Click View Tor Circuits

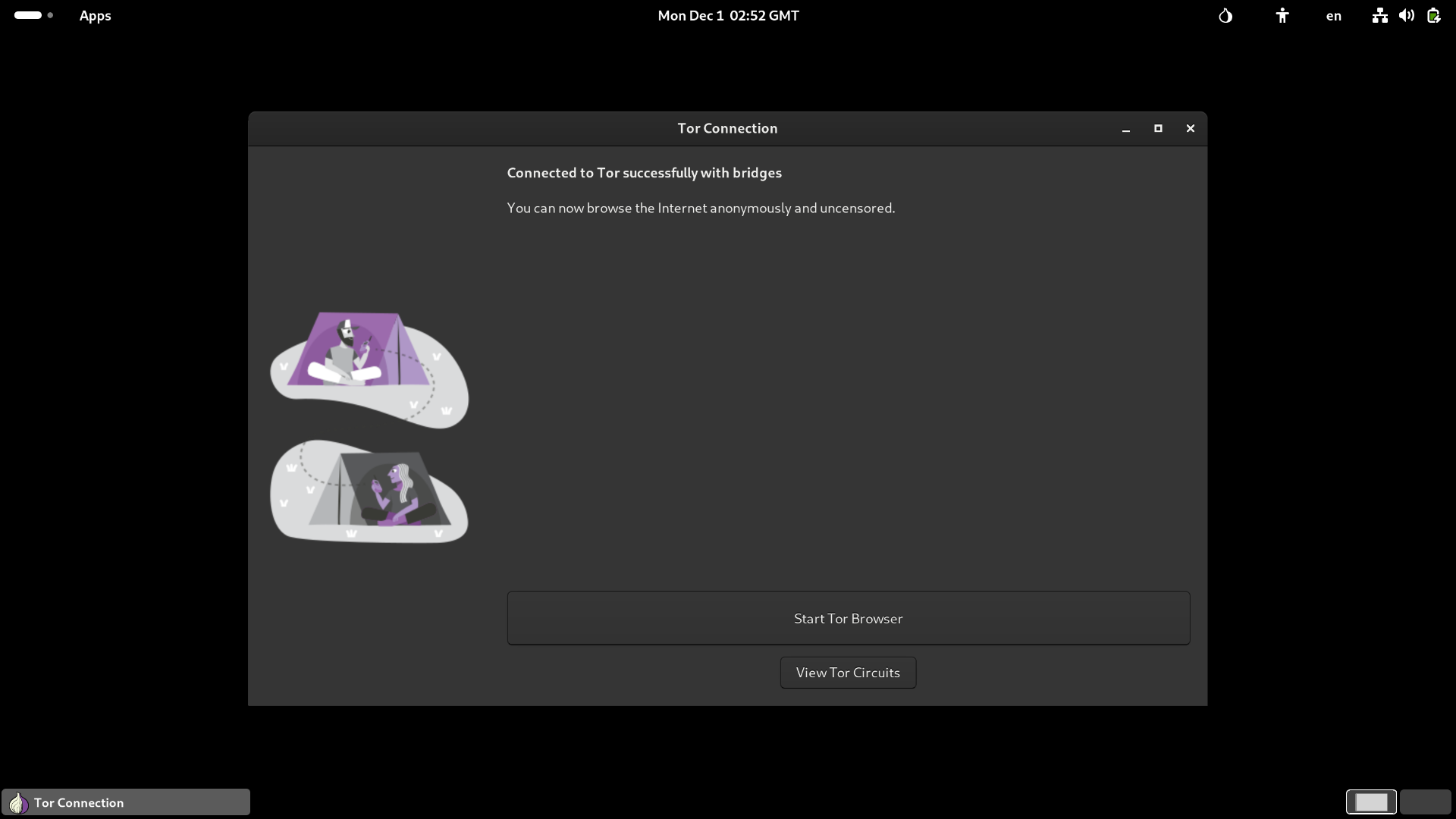(848, 673)
